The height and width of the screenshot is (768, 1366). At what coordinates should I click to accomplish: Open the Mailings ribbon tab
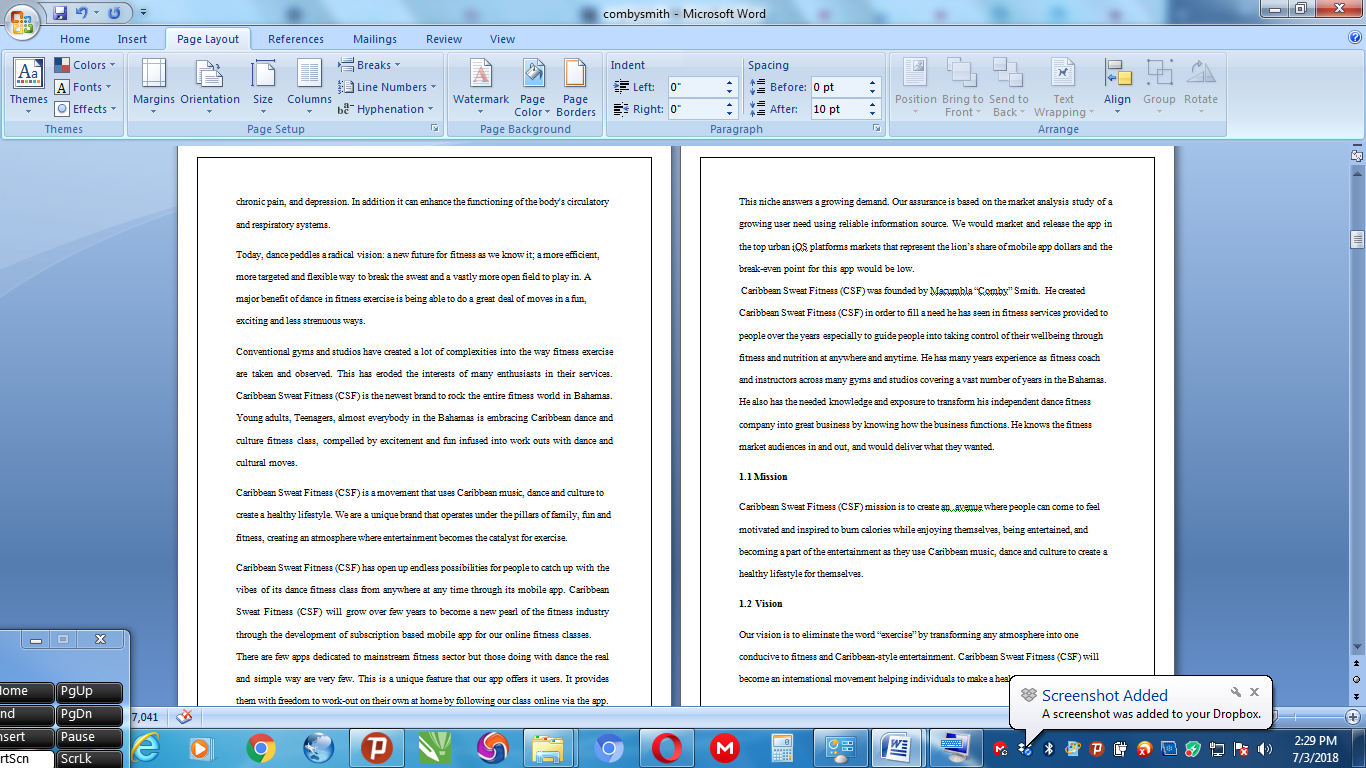click(375, 39)
